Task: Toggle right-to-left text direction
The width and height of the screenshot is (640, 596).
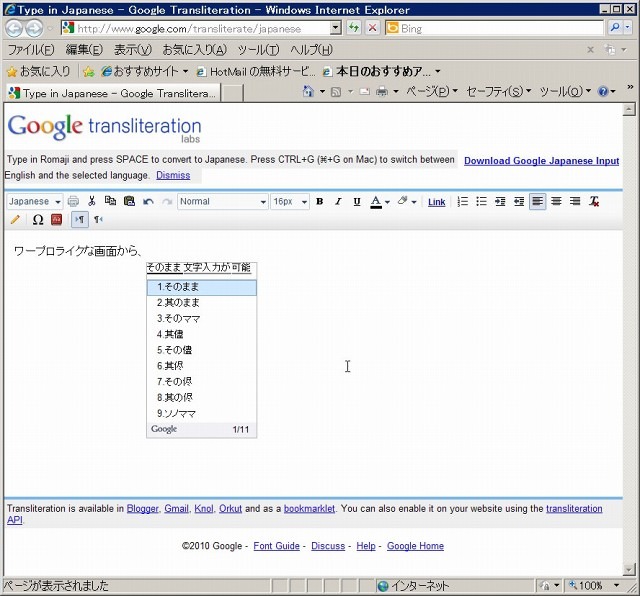Action: (98, 220)
